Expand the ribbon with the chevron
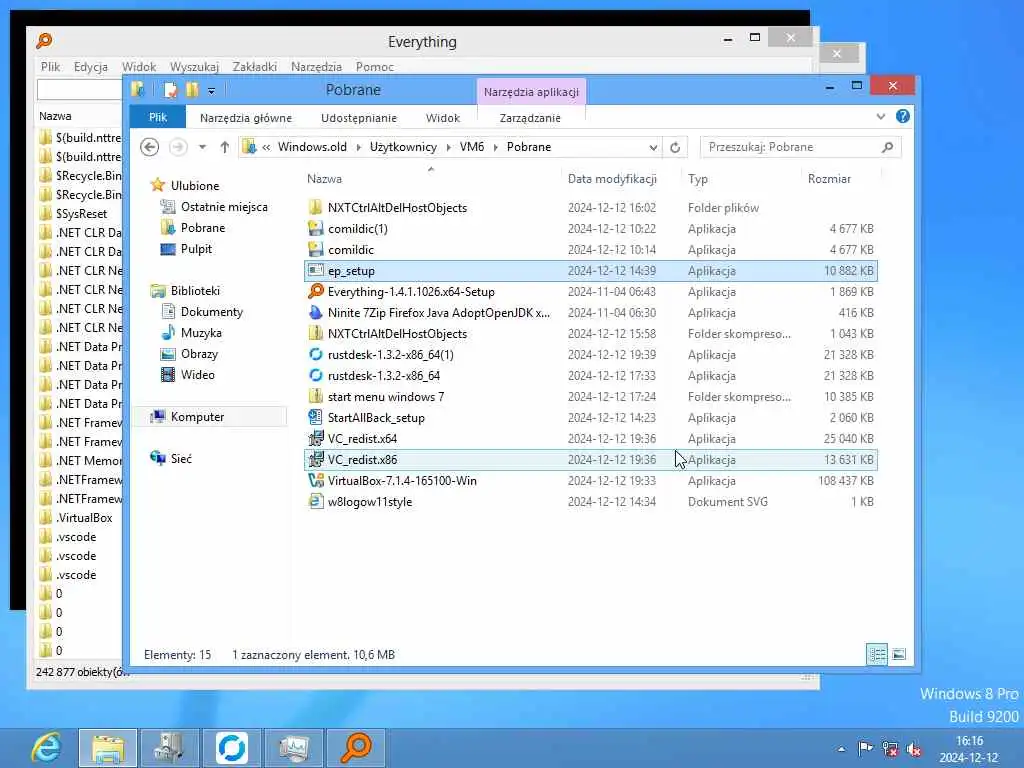This screenshot has width=1024, height=768. (x=880, y=116)
